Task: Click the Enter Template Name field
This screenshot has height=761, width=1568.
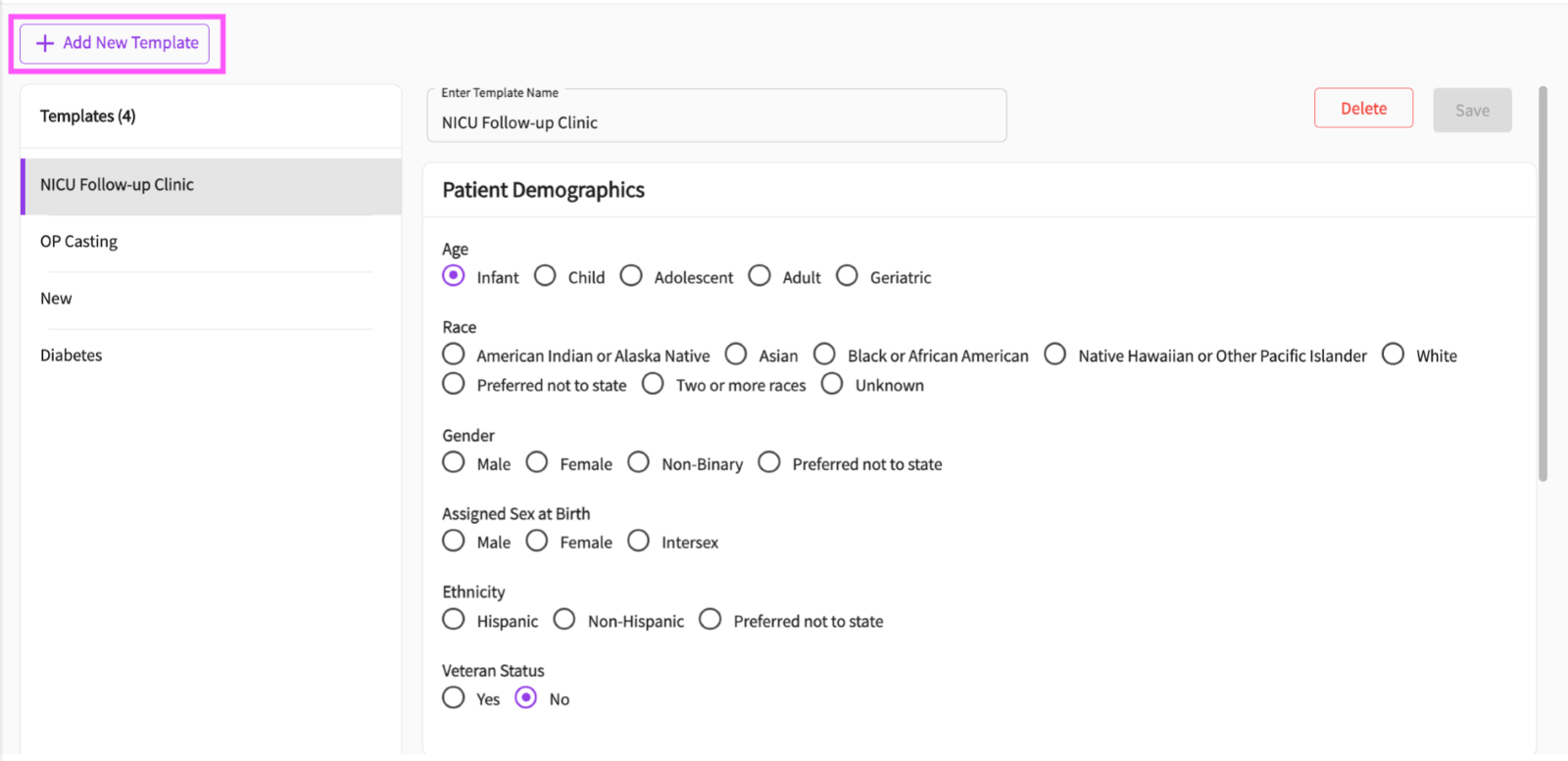Action: pyautogui.click(x=716, y=117)
